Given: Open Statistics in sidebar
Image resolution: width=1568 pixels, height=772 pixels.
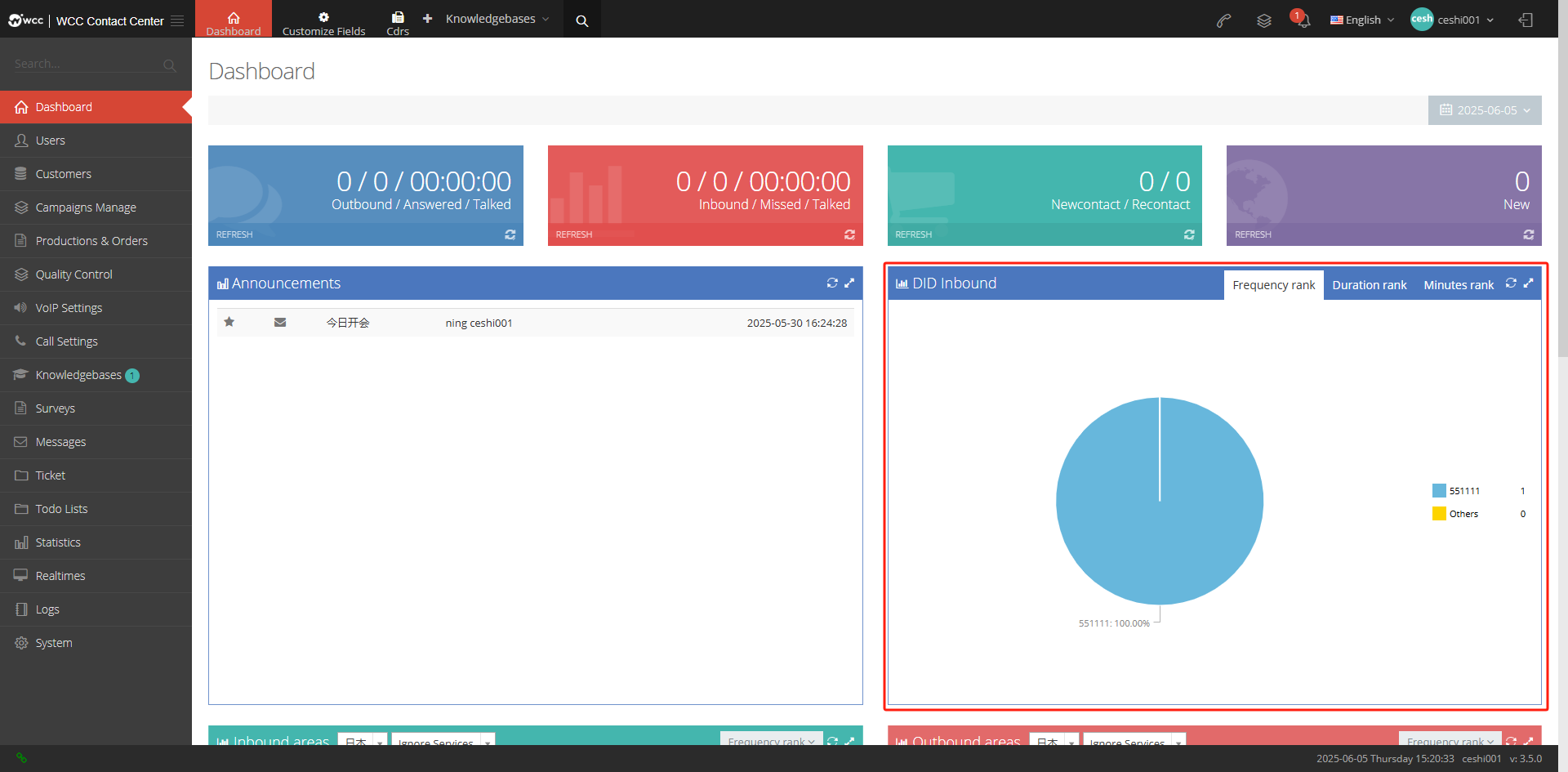Looking at the screenshot, I should tap(96, 542).
